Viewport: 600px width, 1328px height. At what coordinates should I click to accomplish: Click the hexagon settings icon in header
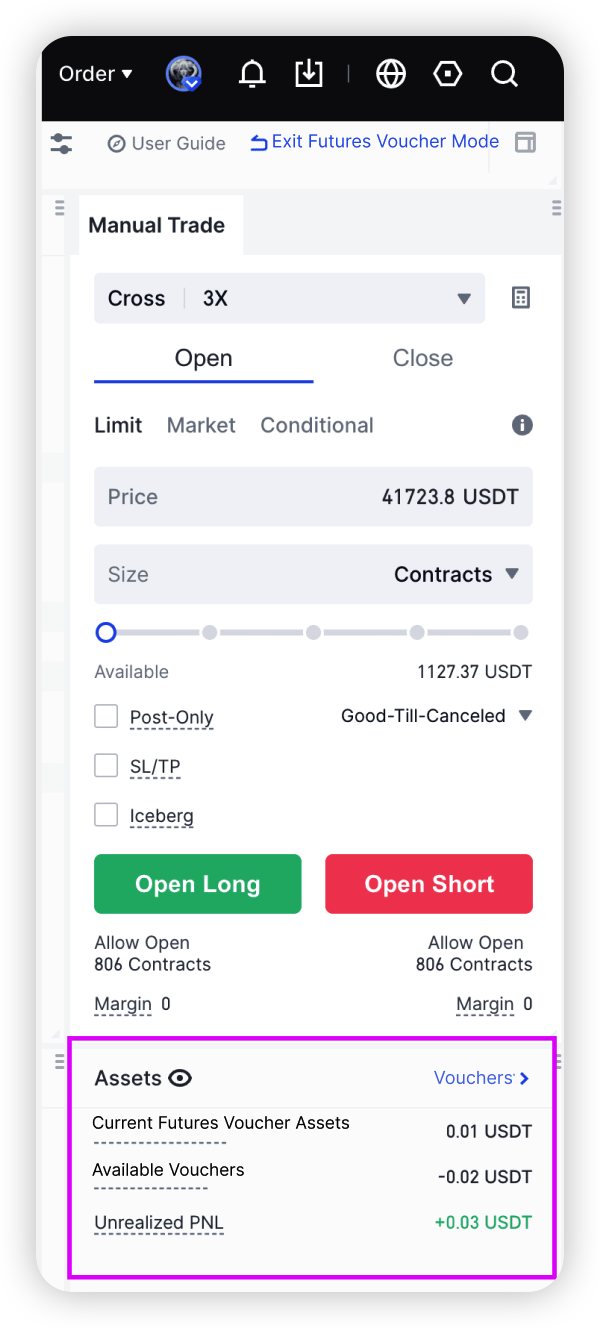pos(447,74)
